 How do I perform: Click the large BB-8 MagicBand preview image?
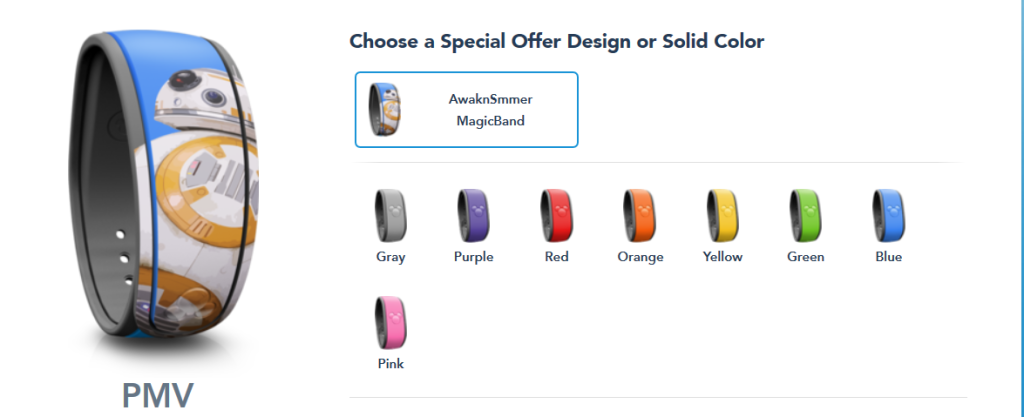164,186
